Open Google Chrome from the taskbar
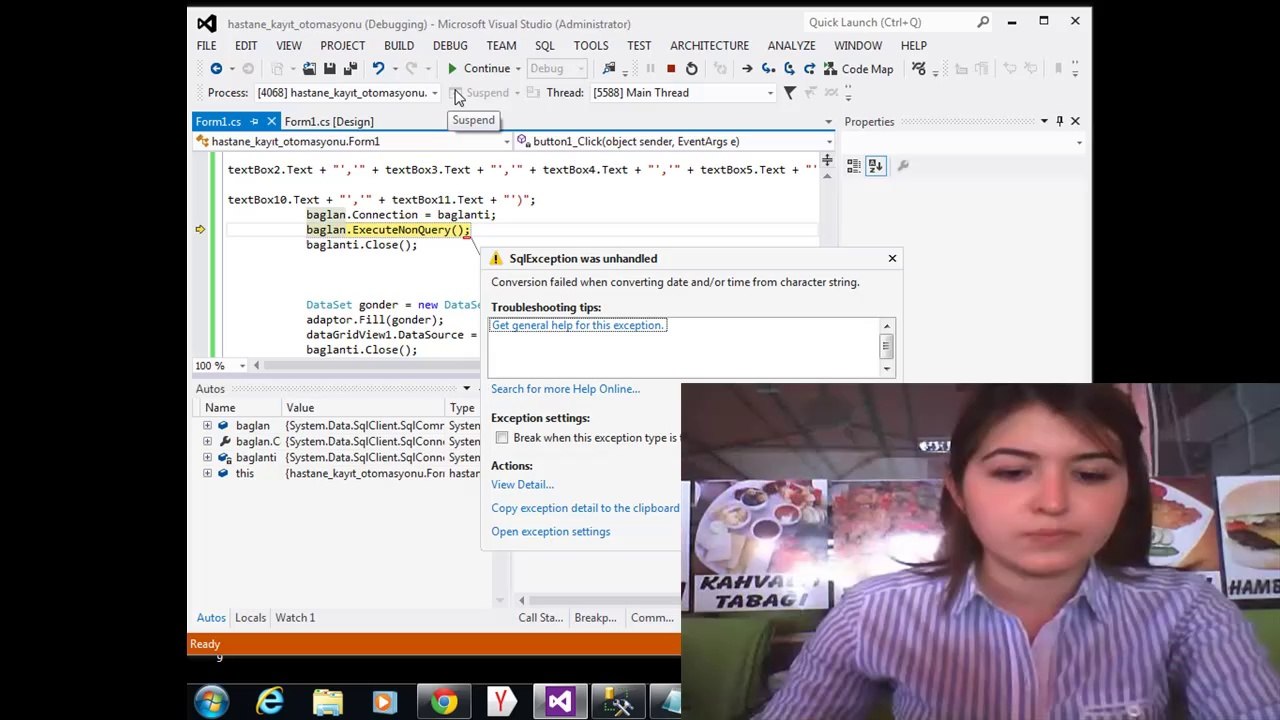Viewport: 1280px width, 720px height. click(x=443, y=702)
